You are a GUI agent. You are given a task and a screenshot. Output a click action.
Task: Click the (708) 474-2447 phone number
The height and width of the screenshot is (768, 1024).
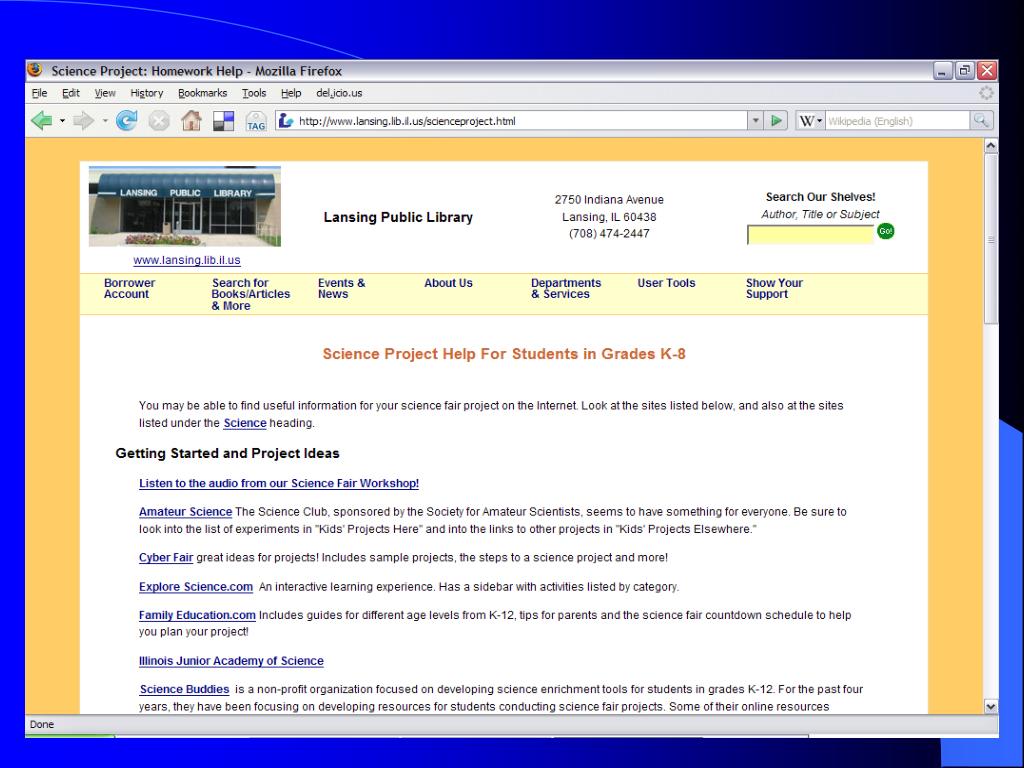pos(609,234)
